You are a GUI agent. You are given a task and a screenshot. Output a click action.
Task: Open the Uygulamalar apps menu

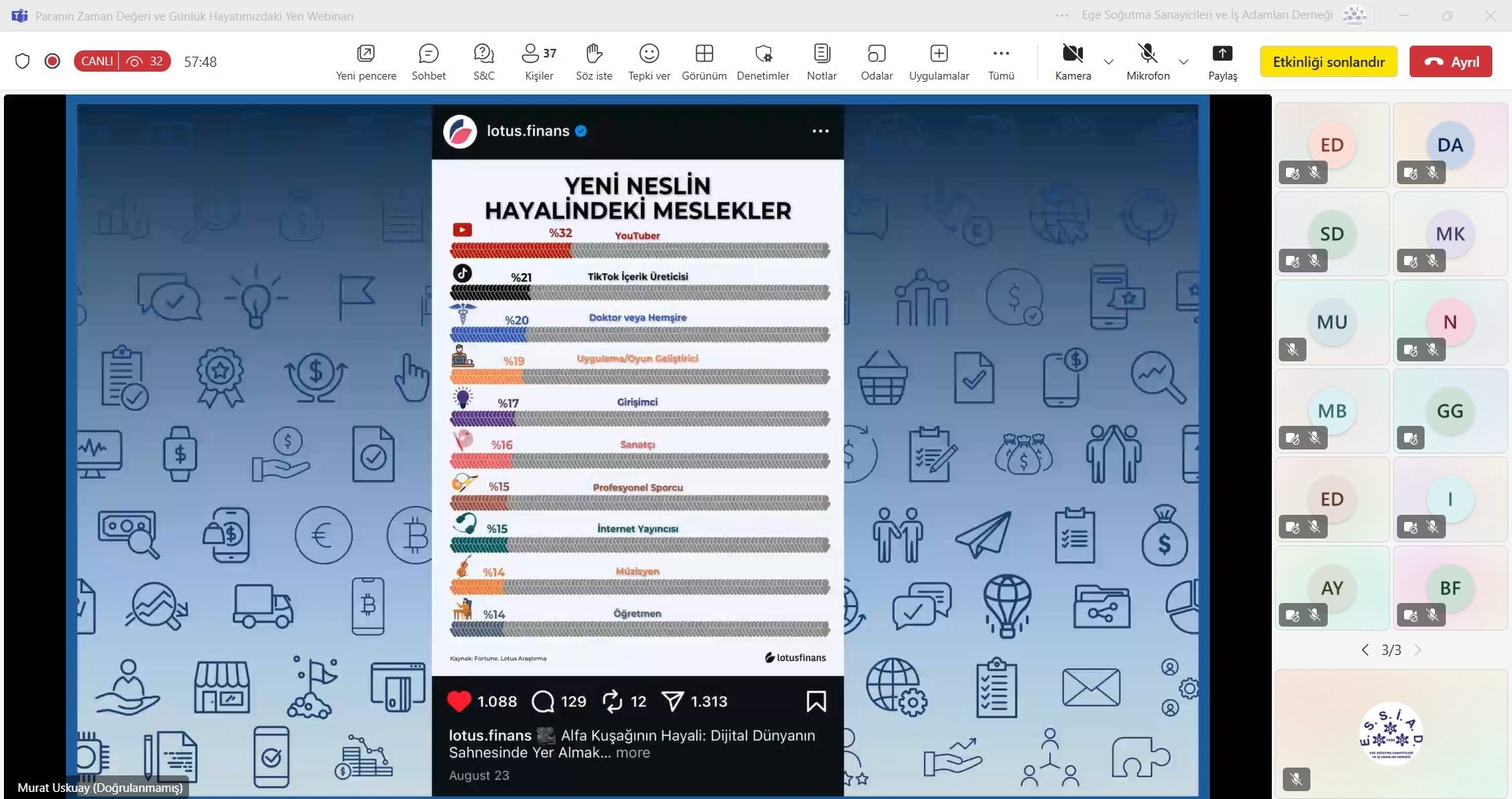pyautogui.click(x=939, y=61)
